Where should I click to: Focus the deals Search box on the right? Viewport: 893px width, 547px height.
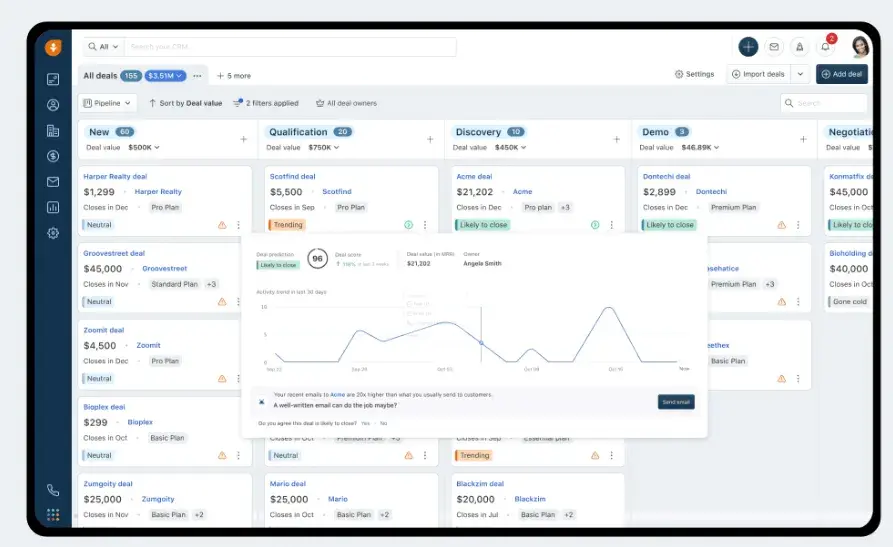coord(824,103)
